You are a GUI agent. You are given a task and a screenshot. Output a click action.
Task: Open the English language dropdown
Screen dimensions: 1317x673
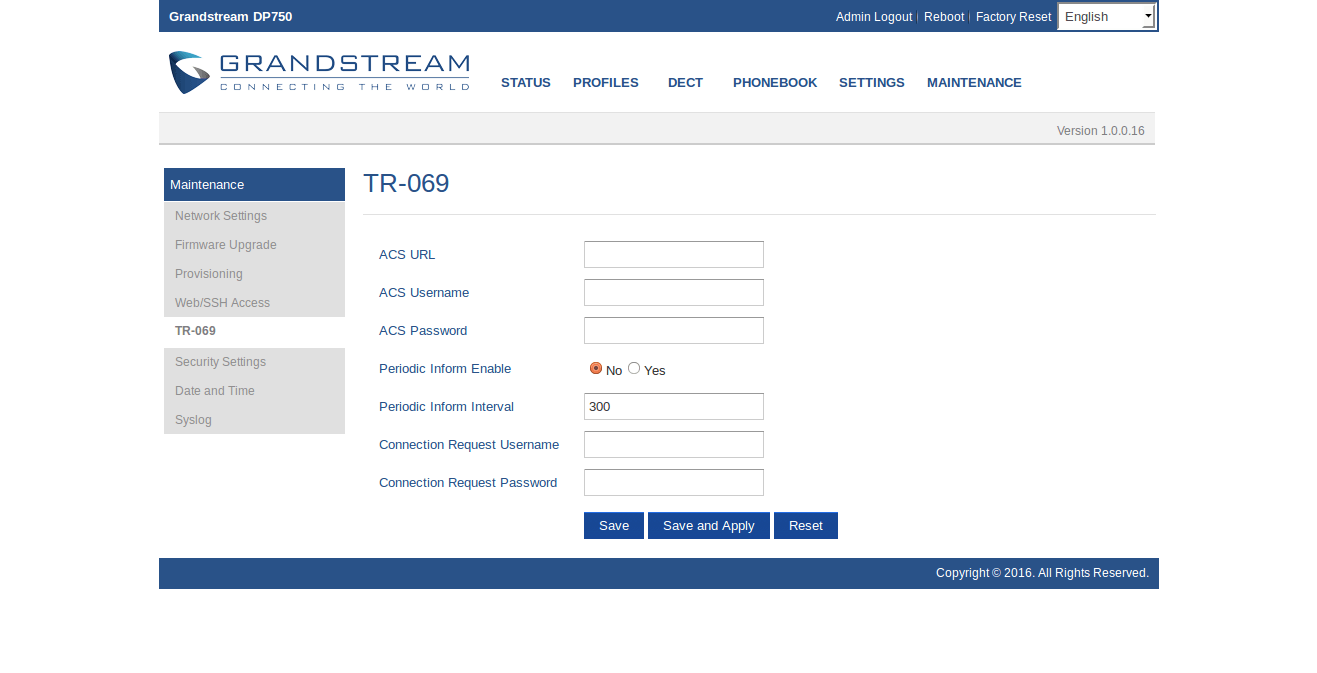point(1106,16)
